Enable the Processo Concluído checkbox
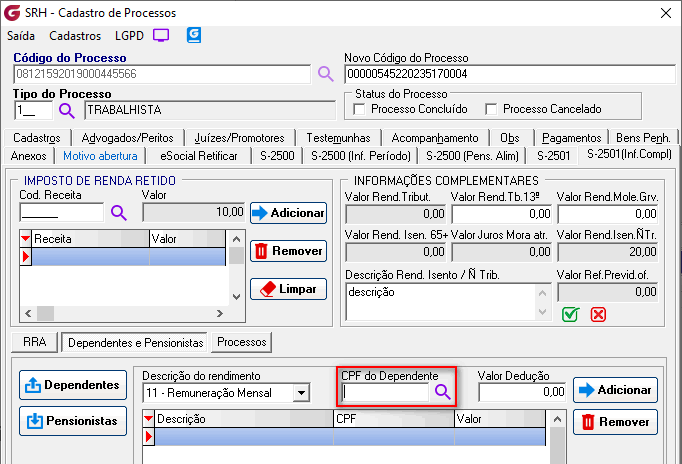 click(360, 109)
